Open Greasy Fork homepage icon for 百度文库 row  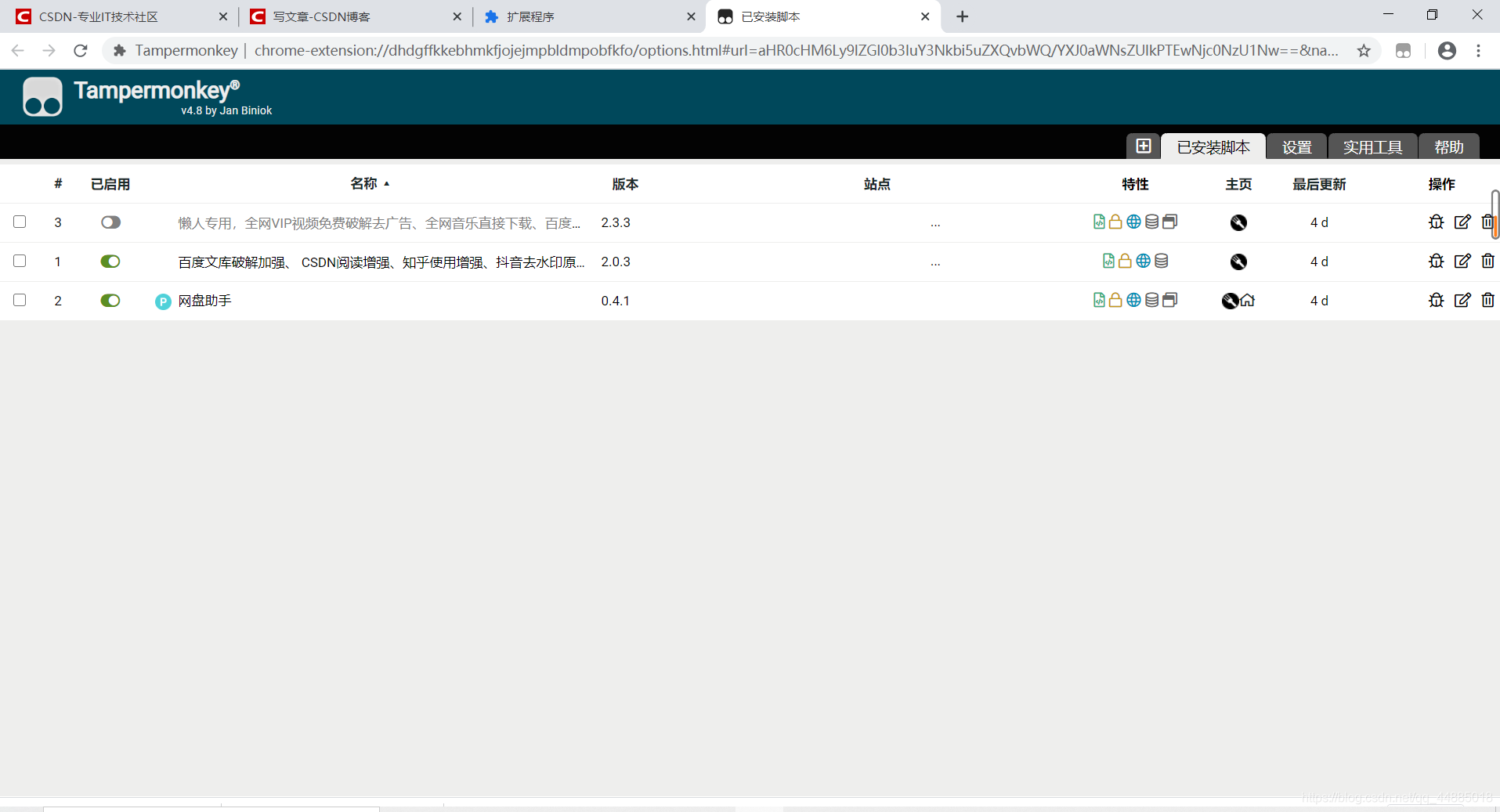pyautogui.click(x=1238, y=262)
